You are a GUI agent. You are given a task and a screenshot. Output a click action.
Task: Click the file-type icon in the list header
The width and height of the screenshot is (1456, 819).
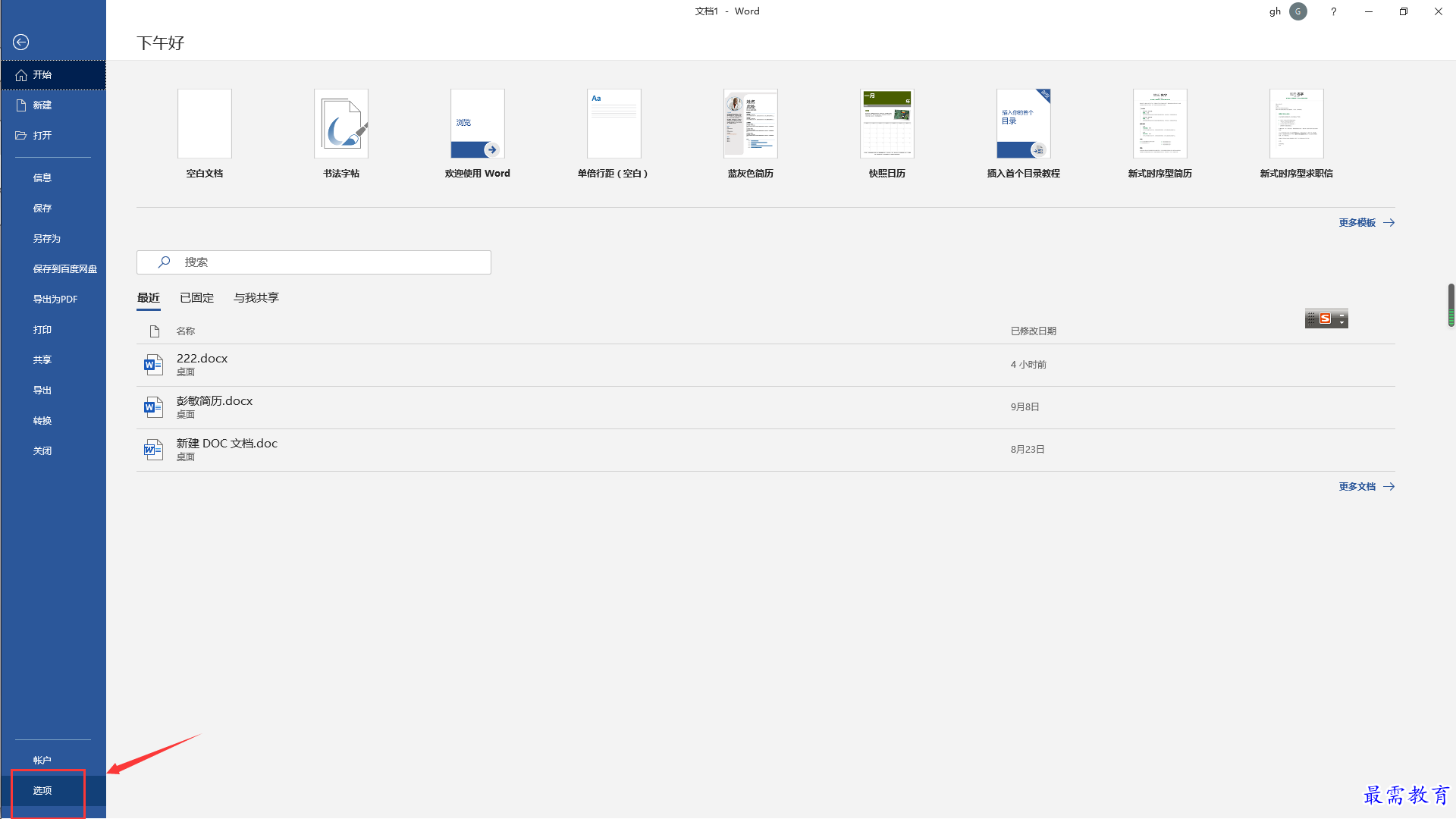pos(155,331)
